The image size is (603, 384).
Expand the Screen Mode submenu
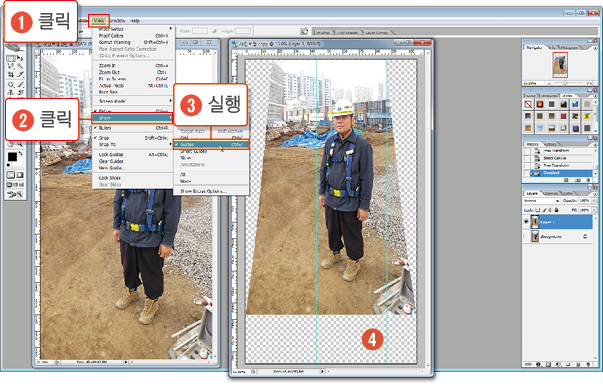pos(133,101)
